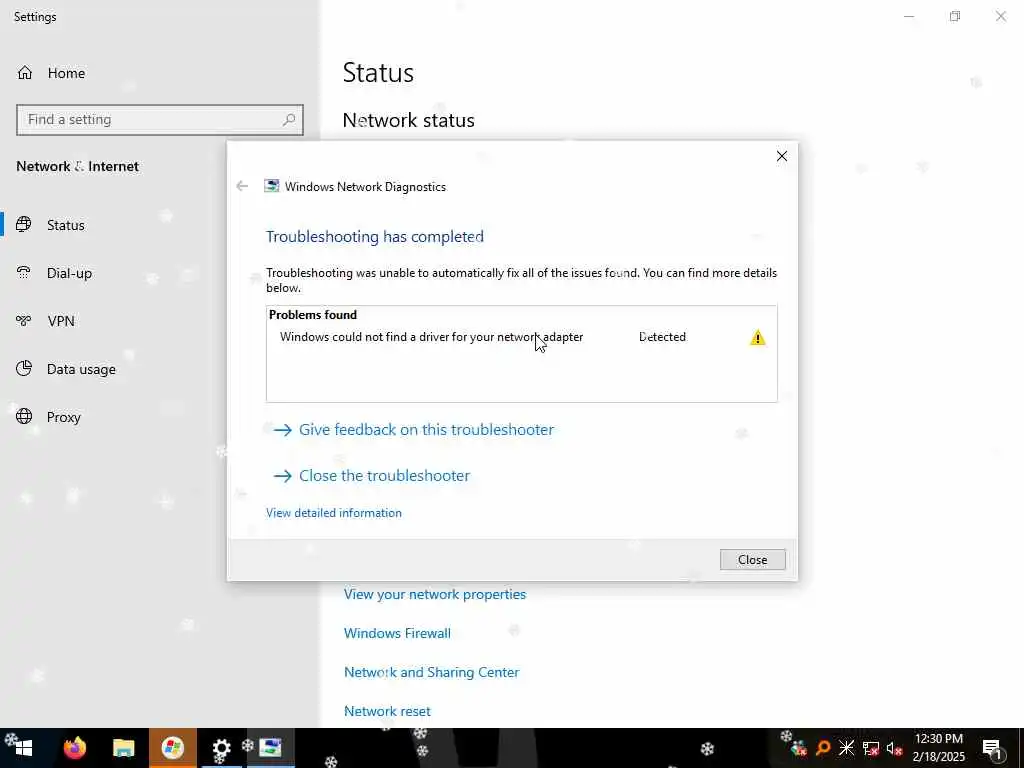
Task: Click the orange magnifier tray icon
Action: [x=823, y=748]
